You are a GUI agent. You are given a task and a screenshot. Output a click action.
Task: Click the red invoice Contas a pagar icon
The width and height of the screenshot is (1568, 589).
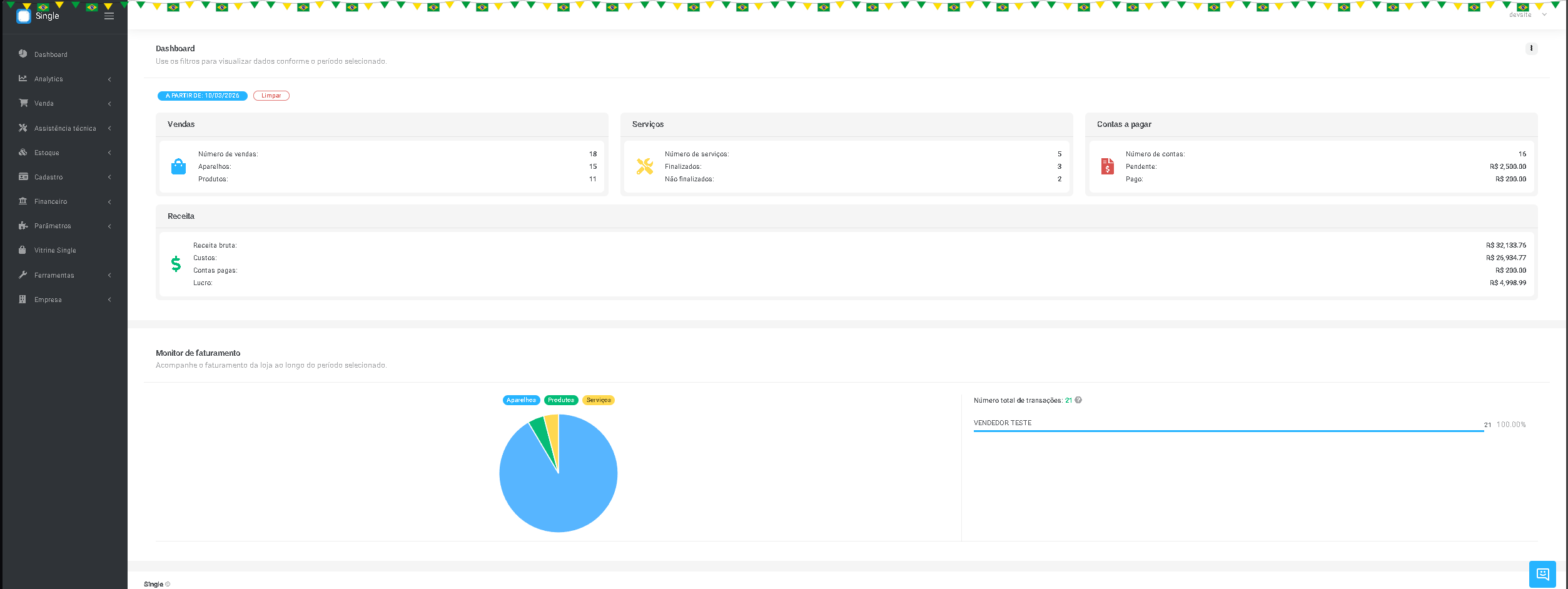(x=1108, y=166)
